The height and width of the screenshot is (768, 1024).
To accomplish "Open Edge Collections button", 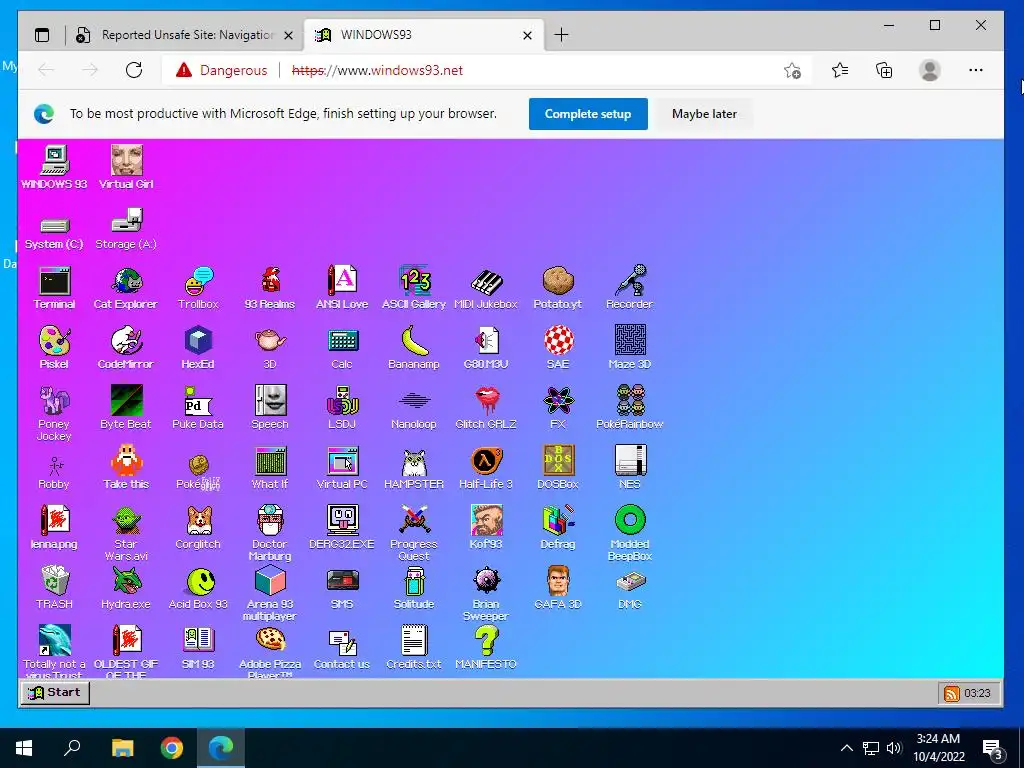I will [x=884, y=70].
